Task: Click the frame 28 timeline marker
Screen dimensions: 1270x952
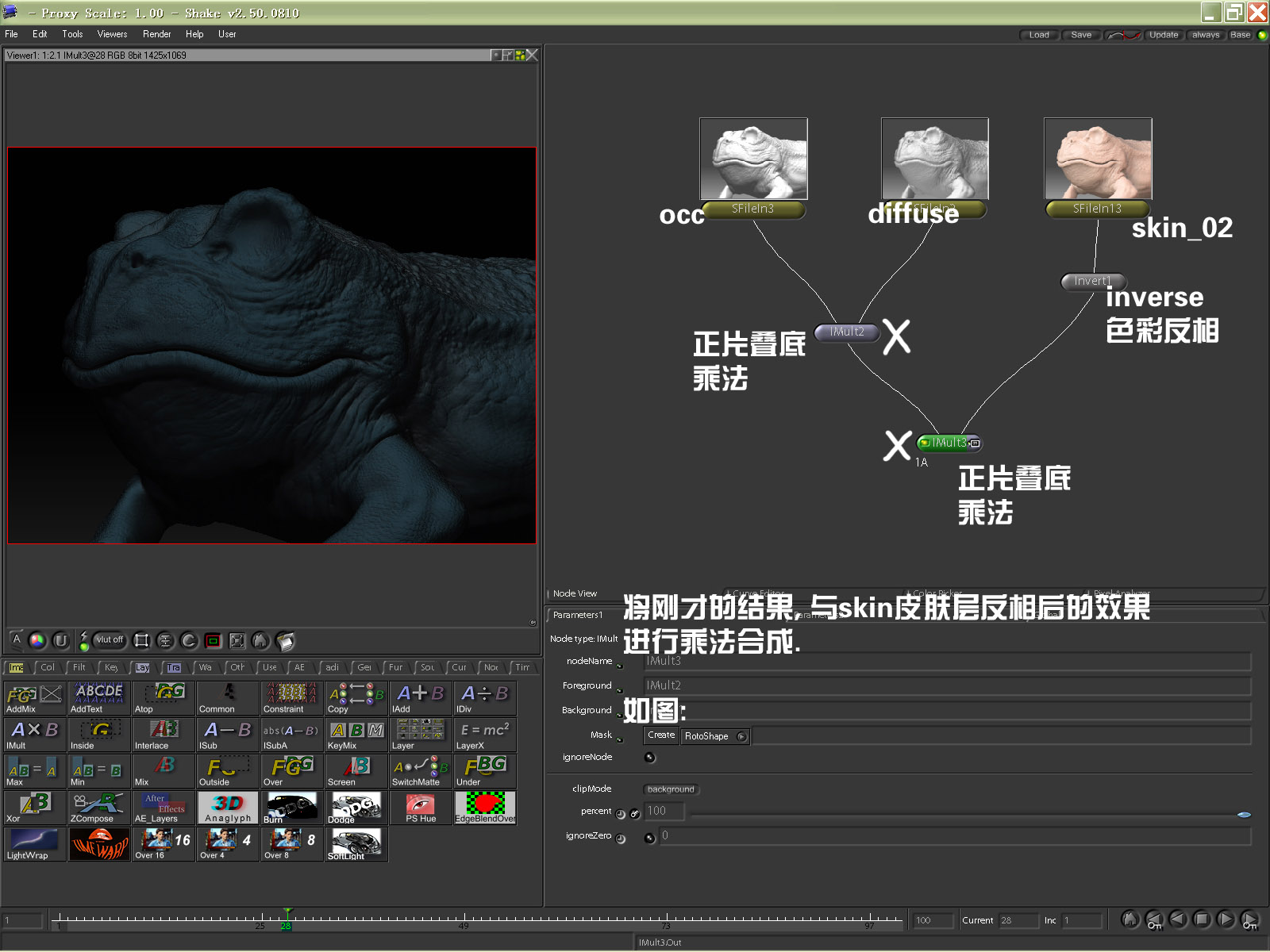Action: (x=287, y=920)
